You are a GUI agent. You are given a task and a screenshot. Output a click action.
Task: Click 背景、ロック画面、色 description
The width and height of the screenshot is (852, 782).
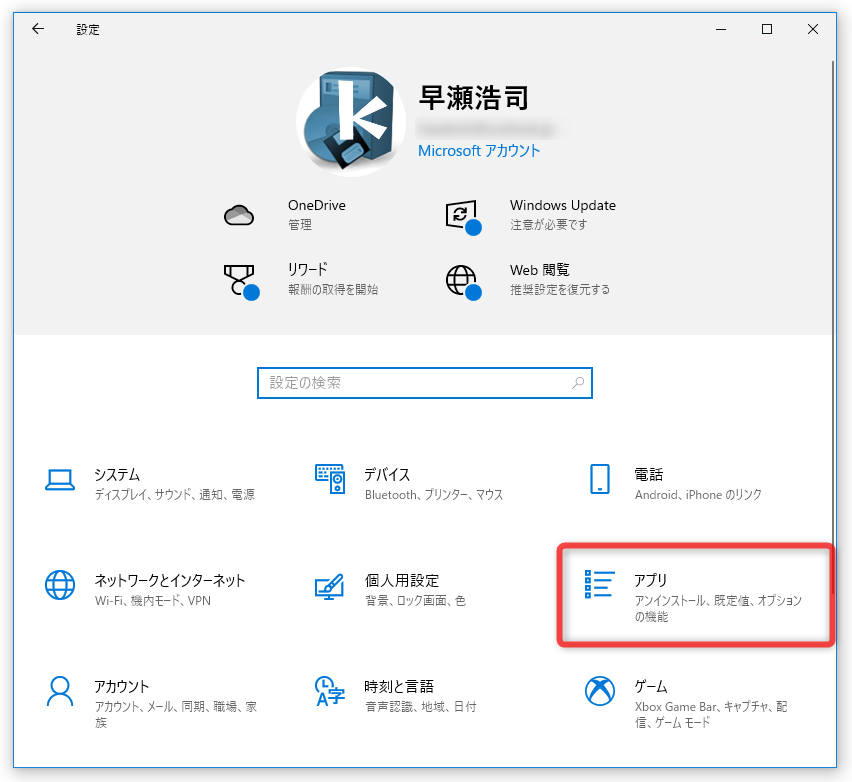[415, 600]
